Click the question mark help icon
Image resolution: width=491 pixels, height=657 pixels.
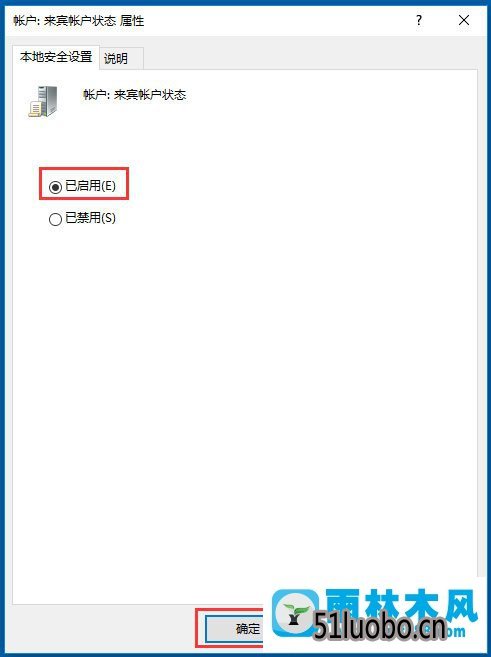(x=419, y=20)
